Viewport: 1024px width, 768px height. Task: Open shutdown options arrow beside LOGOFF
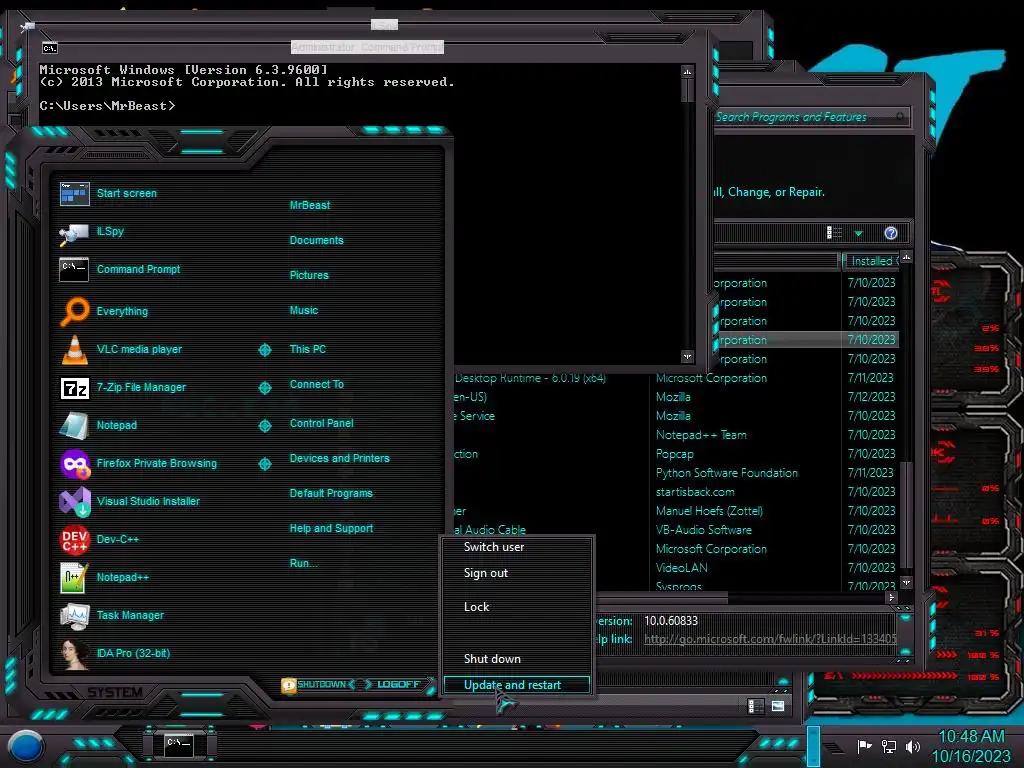pyautogui.click(x=430, y=685)
